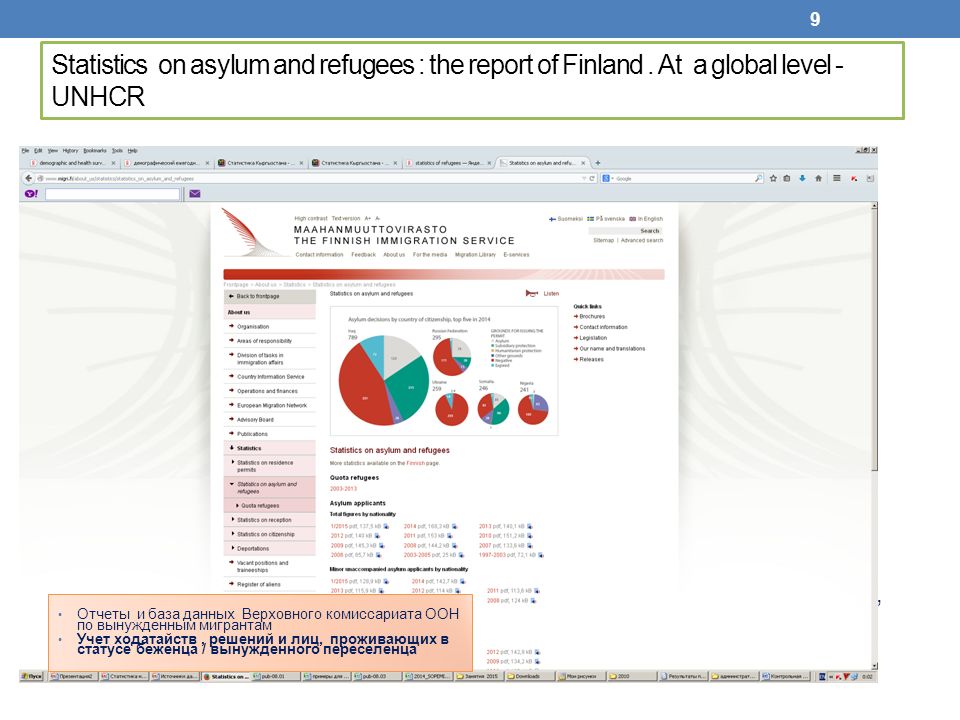Click the search magnifier in the Google box
This screenshot has height=720, width=960.
(759, 178)
